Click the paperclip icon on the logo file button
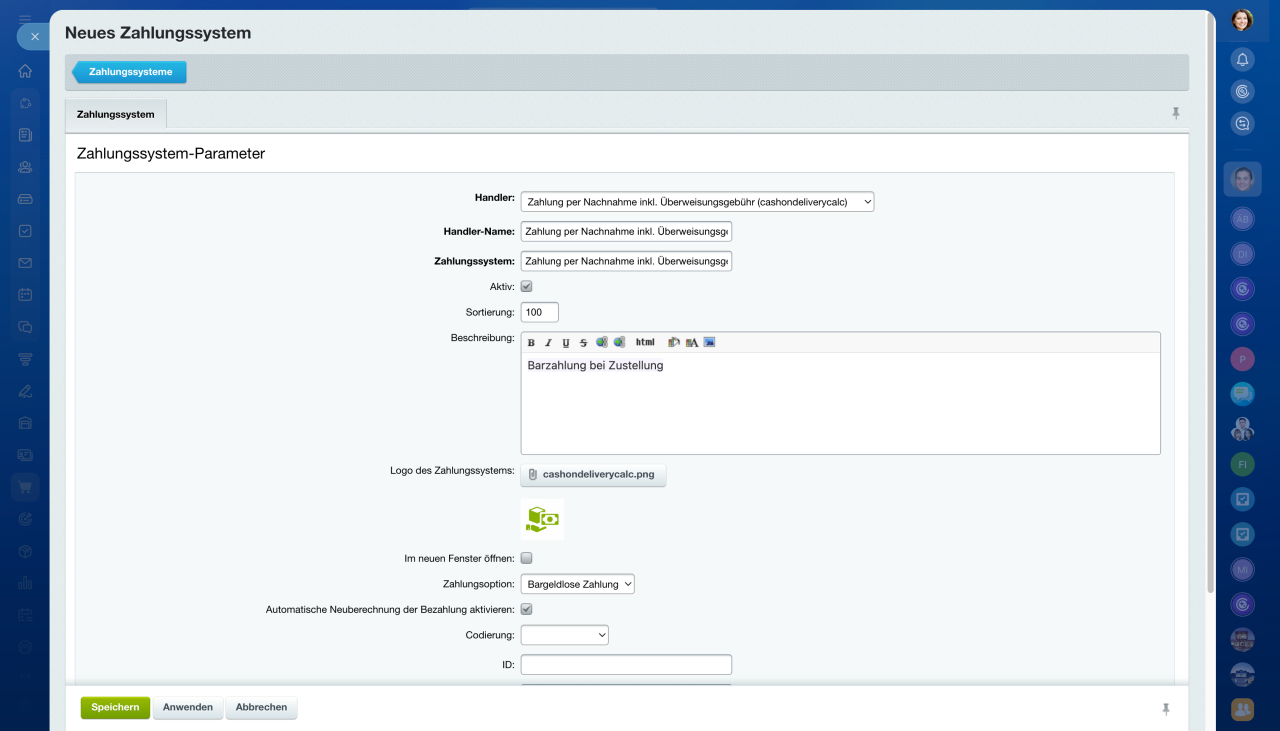This screenshot has height=731, width=1280. (533, 475)
